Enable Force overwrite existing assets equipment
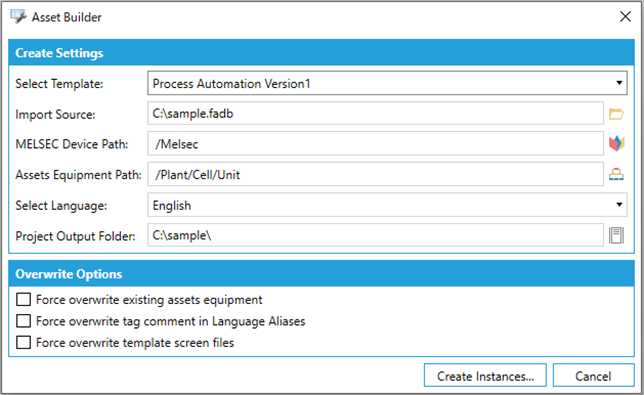The width and height of the screenshot is (644, 395). coord(23,300)
